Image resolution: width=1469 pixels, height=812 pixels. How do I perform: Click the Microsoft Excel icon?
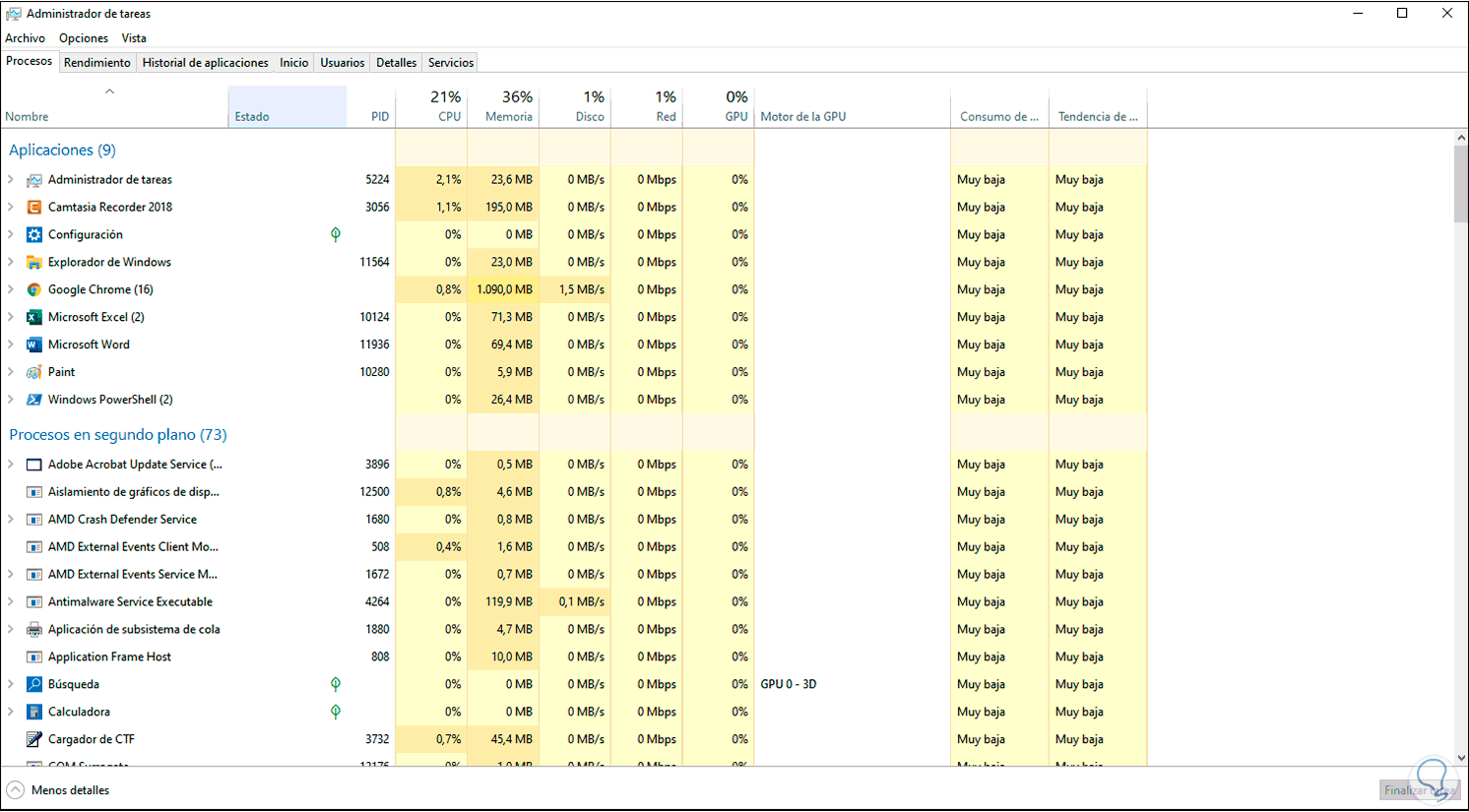(x=34, y=318)
